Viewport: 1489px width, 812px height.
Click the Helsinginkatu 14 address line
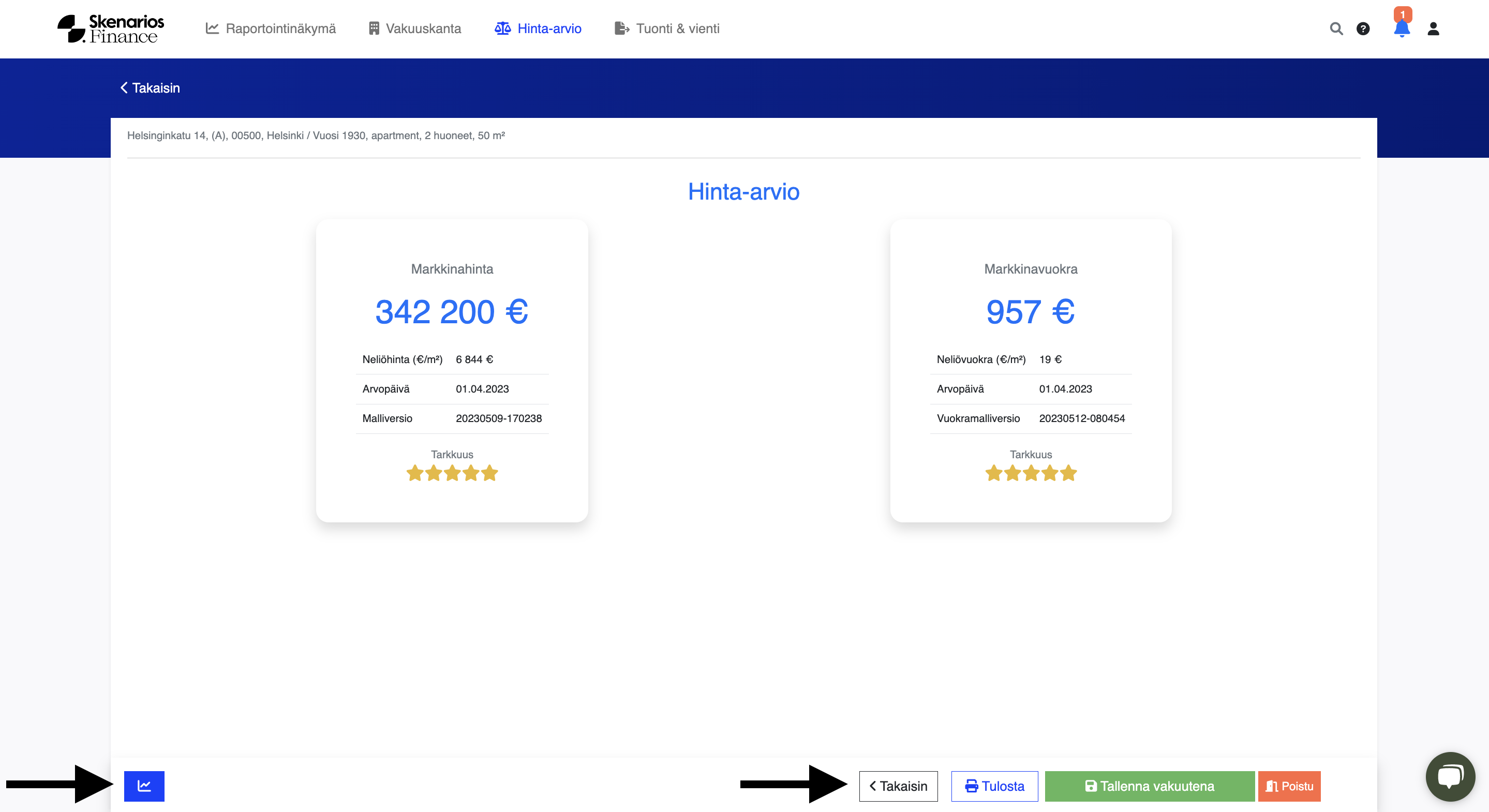[x=316, y=135]
